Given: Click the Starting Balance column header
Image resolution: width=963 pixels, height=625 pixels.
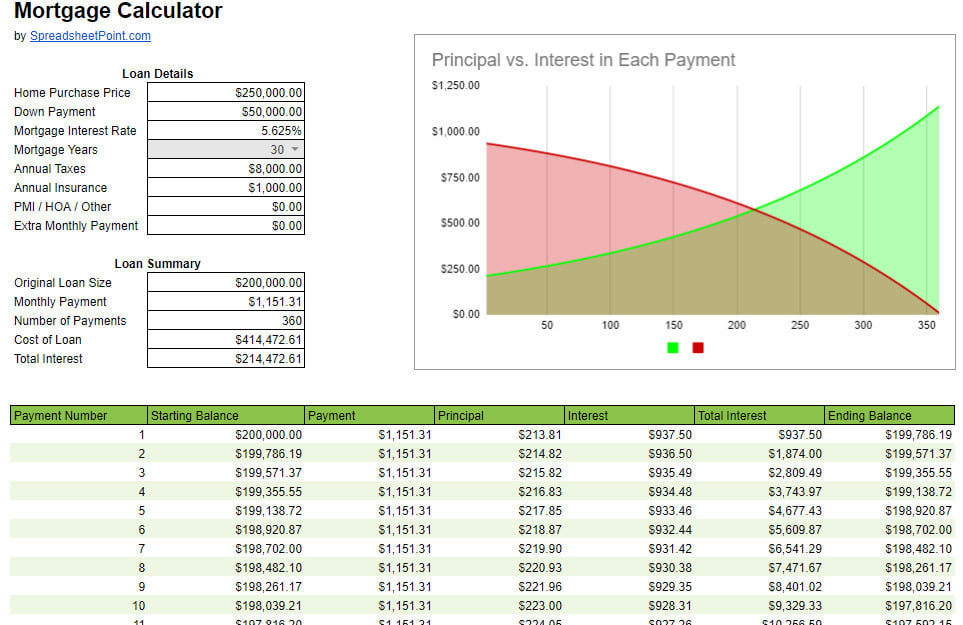Looking at the screenshot, I should pyautogui.click(x=226, y=415).
